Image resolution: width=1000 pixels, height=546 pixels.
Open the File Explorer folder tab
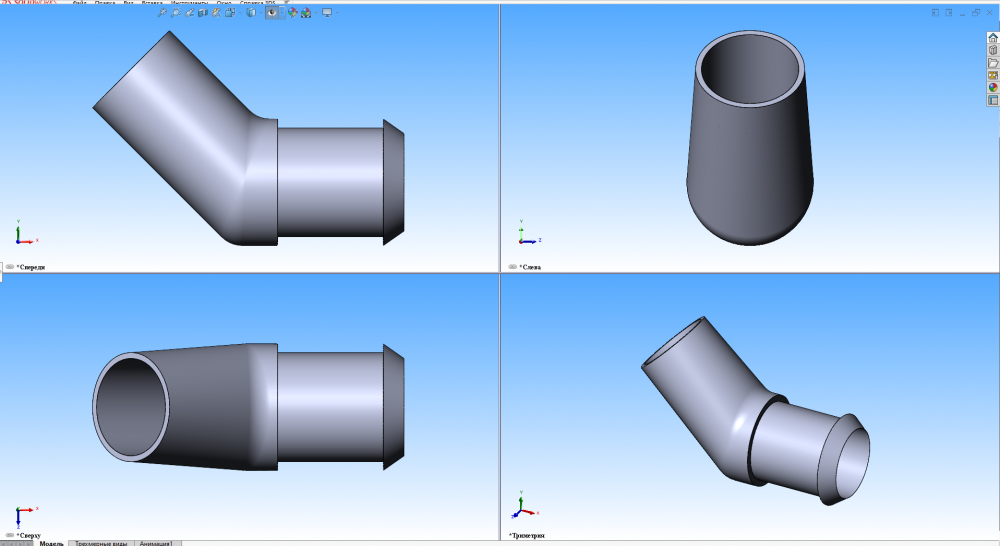tap(993, 63)
